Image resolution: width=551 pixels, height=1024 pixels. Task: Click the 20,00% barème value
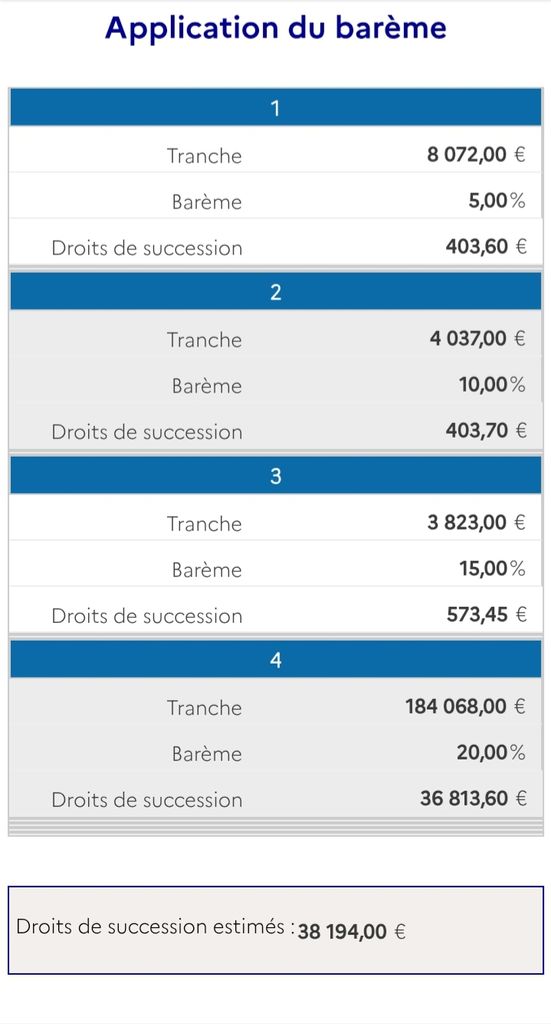[491, 754]
